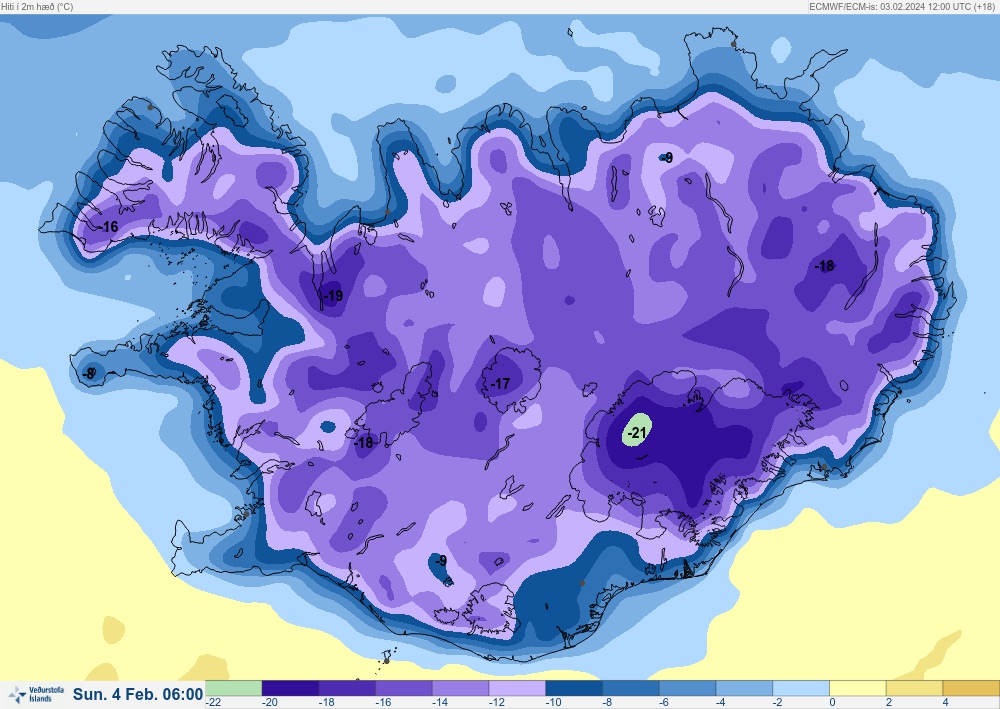
Task: Click the 'Hiti í 2m hæð (°C)' title
Action: (x=37, y=6)
